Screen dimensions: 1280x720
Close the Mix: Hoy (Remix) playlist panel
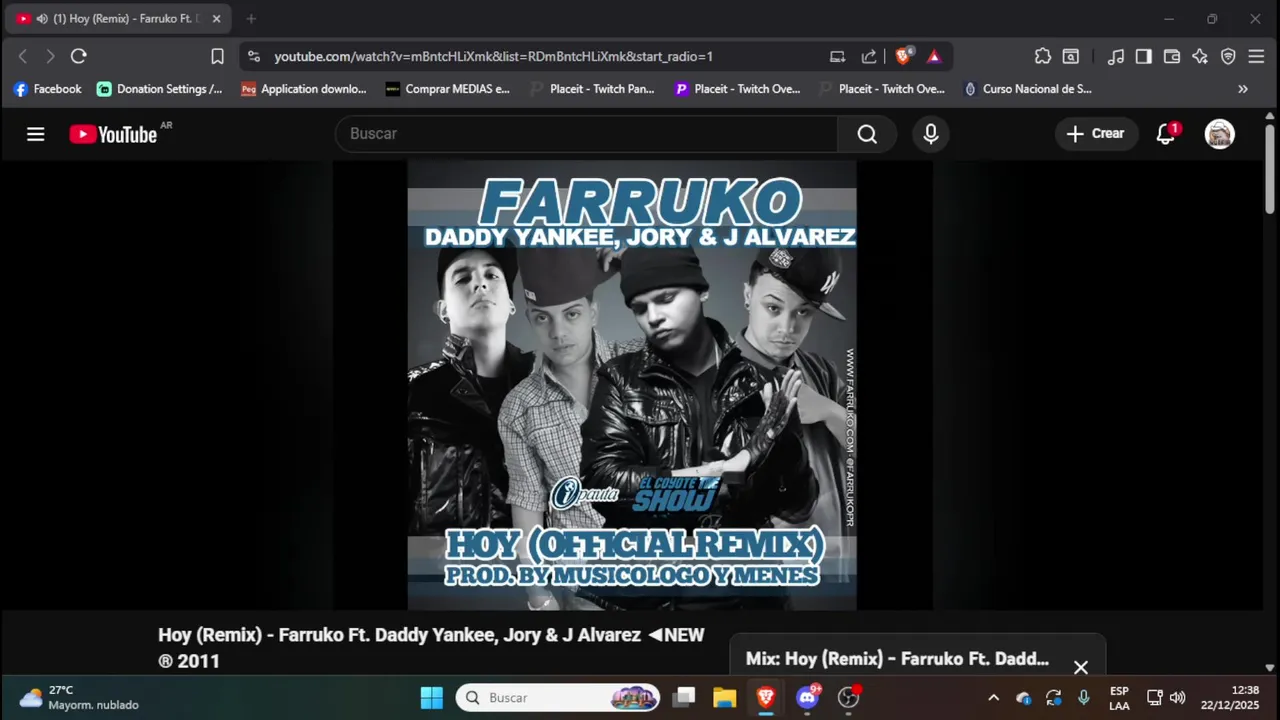coord(1081,667)
